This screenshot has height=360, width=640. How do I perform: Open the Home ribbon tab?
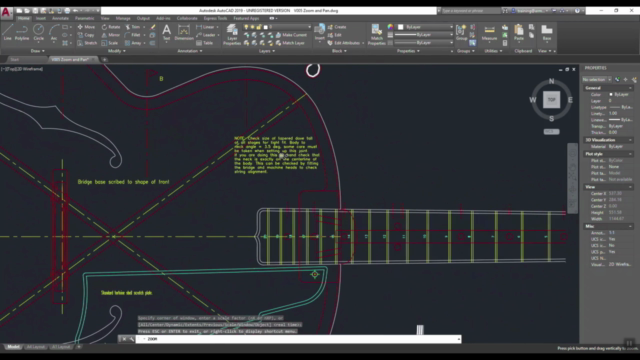tap(24, 18)
